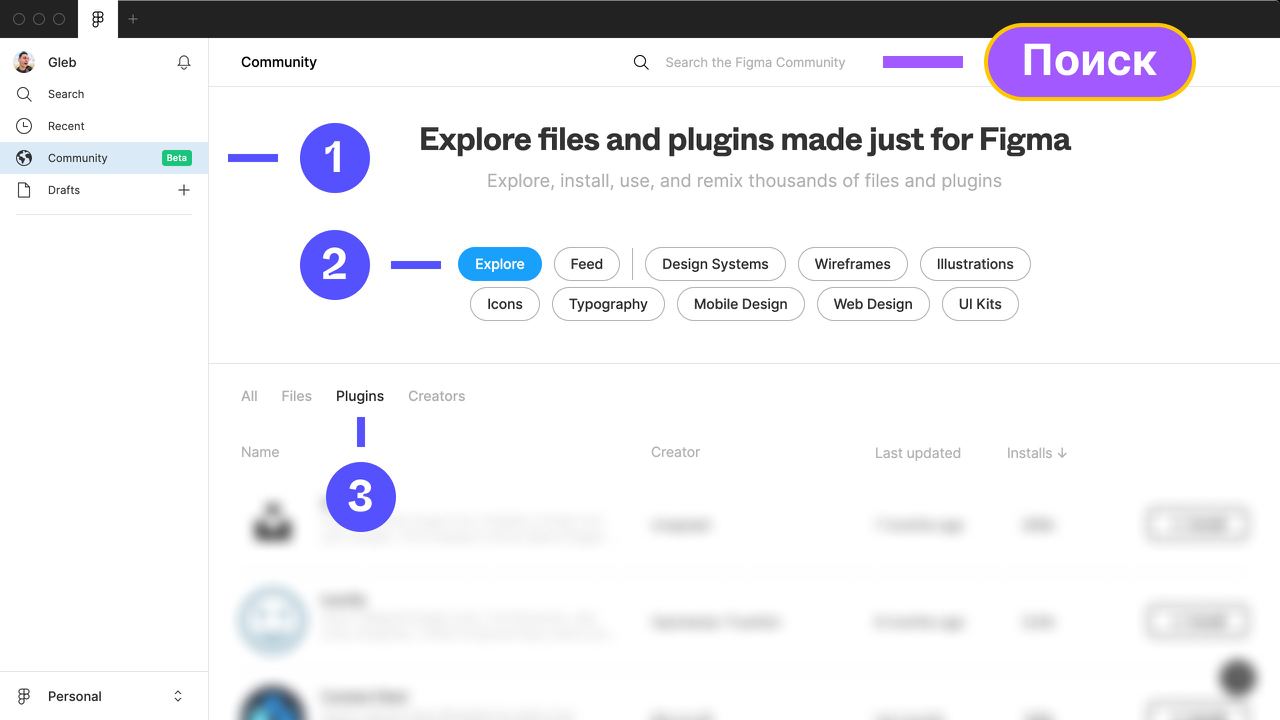The height and width of the screenshot is (720, 1280).
Task: Switch to the Plugins tab
Action: point(360,396)
